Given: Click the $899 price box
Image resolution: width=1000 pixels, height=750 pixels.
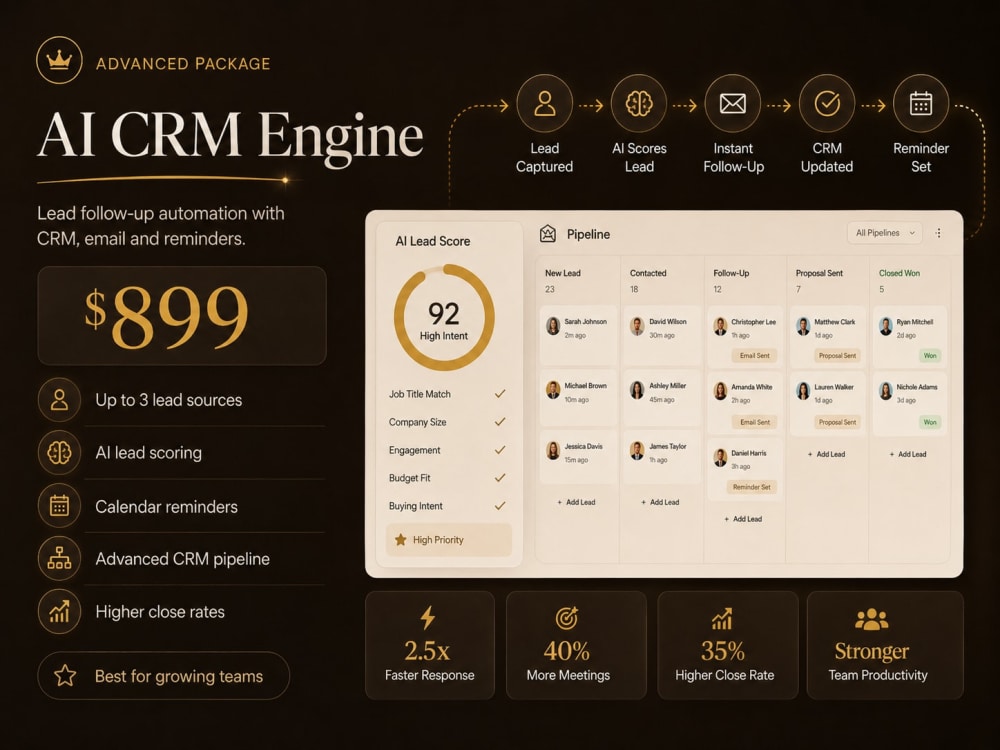Looking at the screenshot, I should tap(182, 316).
